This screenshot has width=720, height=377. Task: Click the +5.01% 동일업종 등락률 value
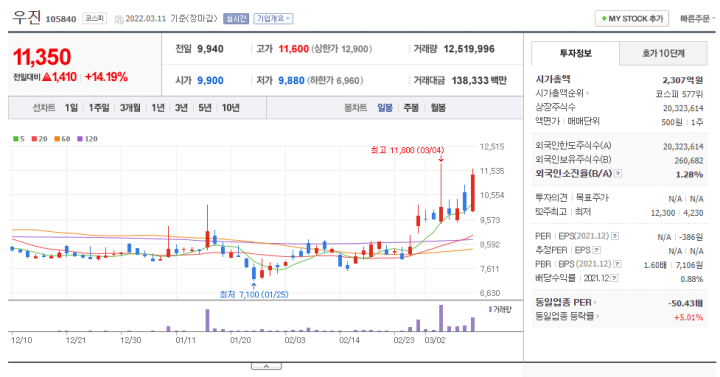(688, 317)
